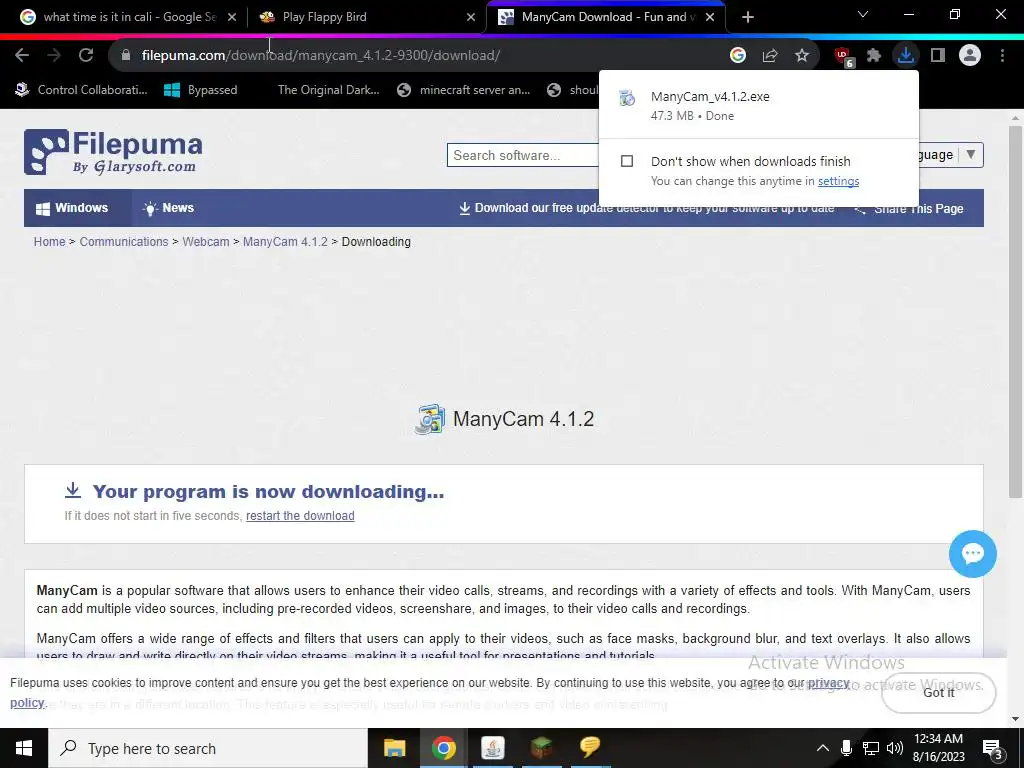Viewport: 1024px width, 768px height.
Task: Click the Java taskbar icon
Action: click(492, 748)
